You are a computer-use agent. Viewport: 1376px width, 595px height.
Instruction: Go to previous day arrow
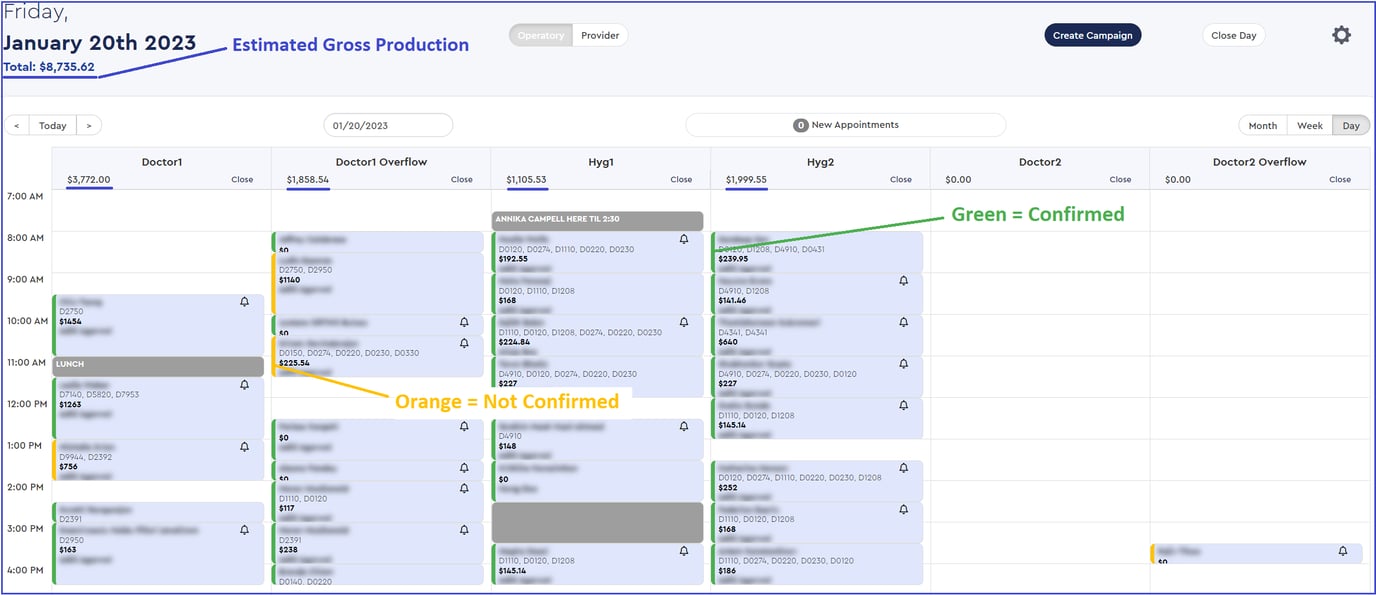[17, 126]
